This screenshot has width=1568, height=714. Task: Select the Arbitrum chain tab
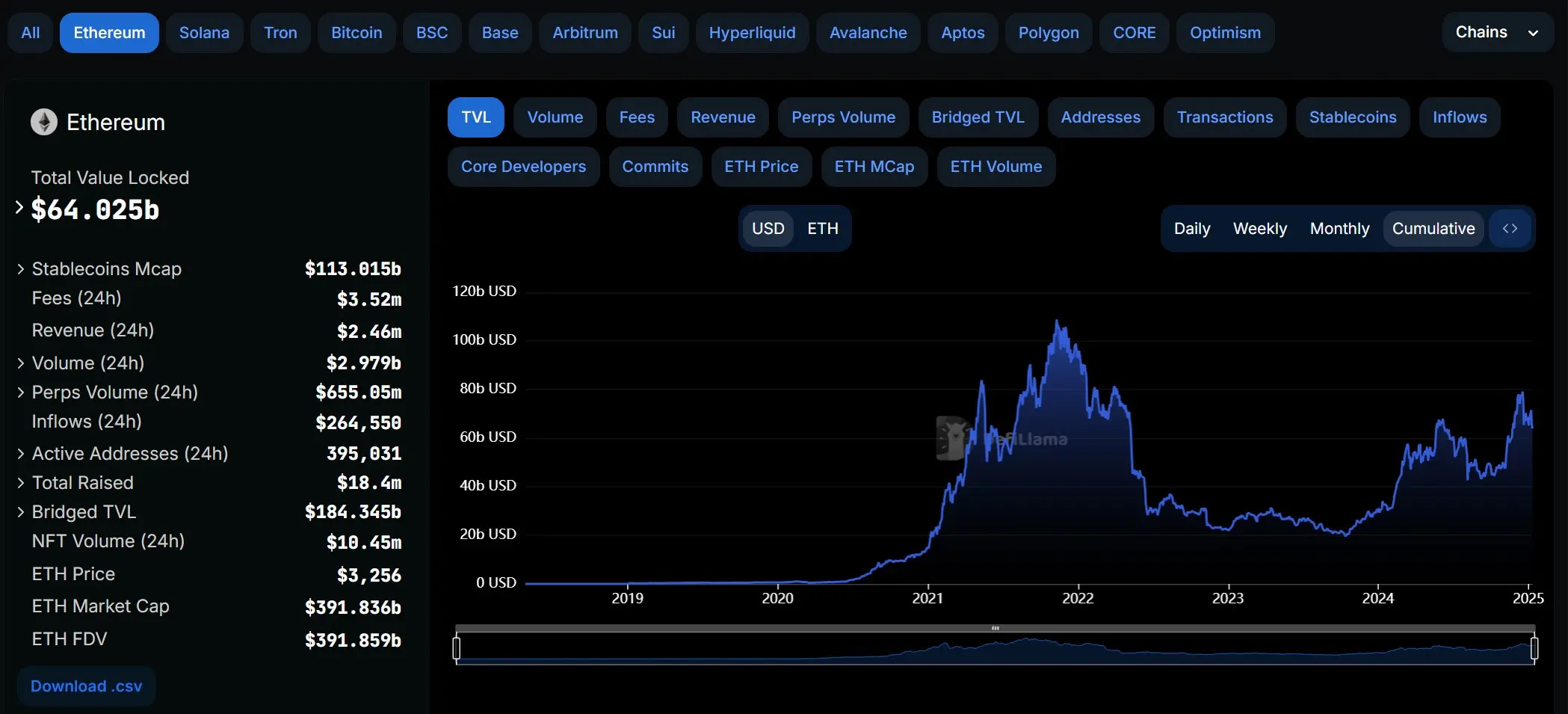click(584, 33)
